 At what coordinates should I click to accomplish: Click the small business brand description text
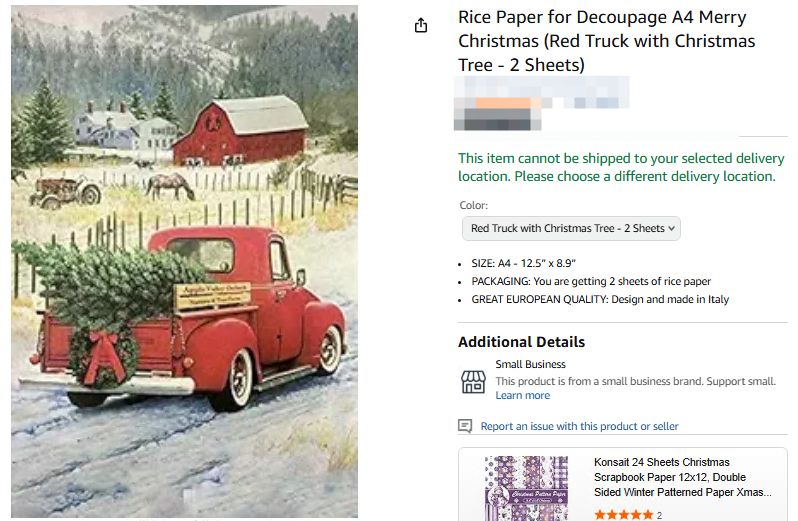635,381
